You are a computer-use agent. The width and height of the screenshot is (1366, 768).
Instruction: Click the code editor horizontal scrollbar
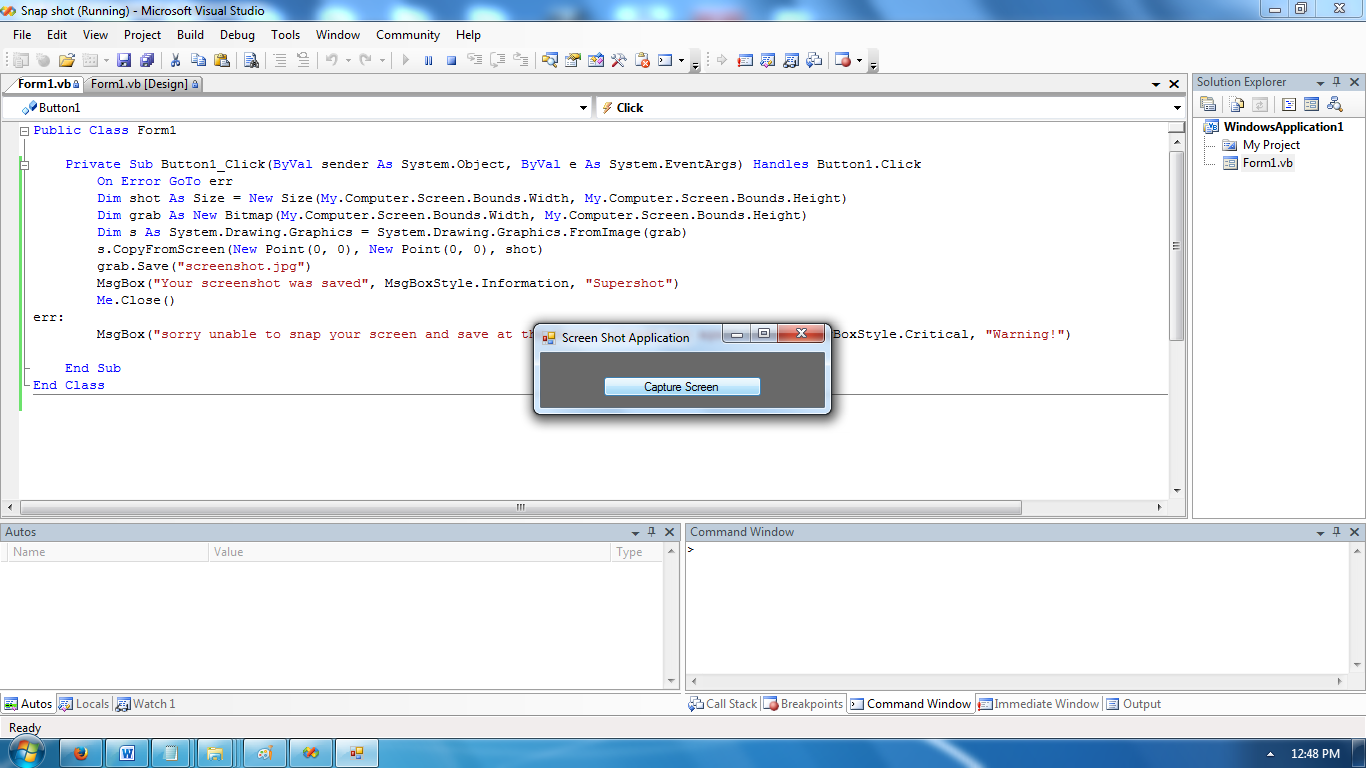coord(520,508)
